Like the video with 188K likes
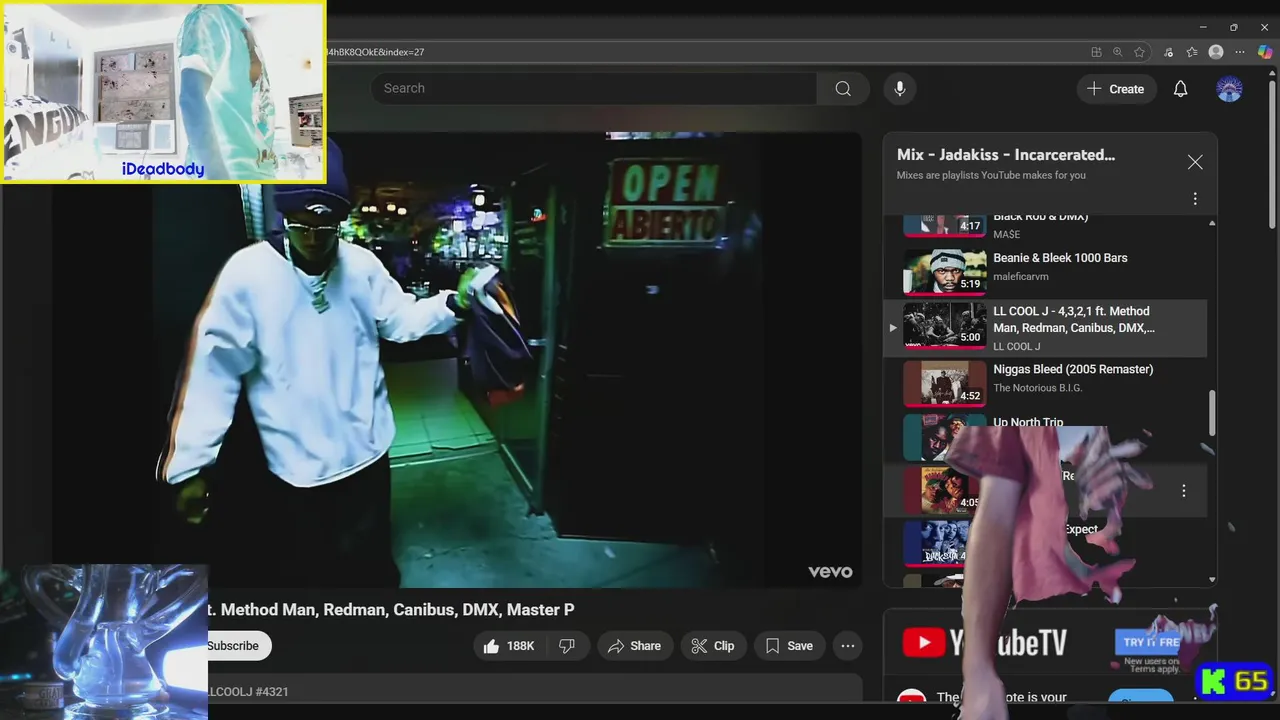1280x720 pixels. pyautogui.click(x=509, y=646)
